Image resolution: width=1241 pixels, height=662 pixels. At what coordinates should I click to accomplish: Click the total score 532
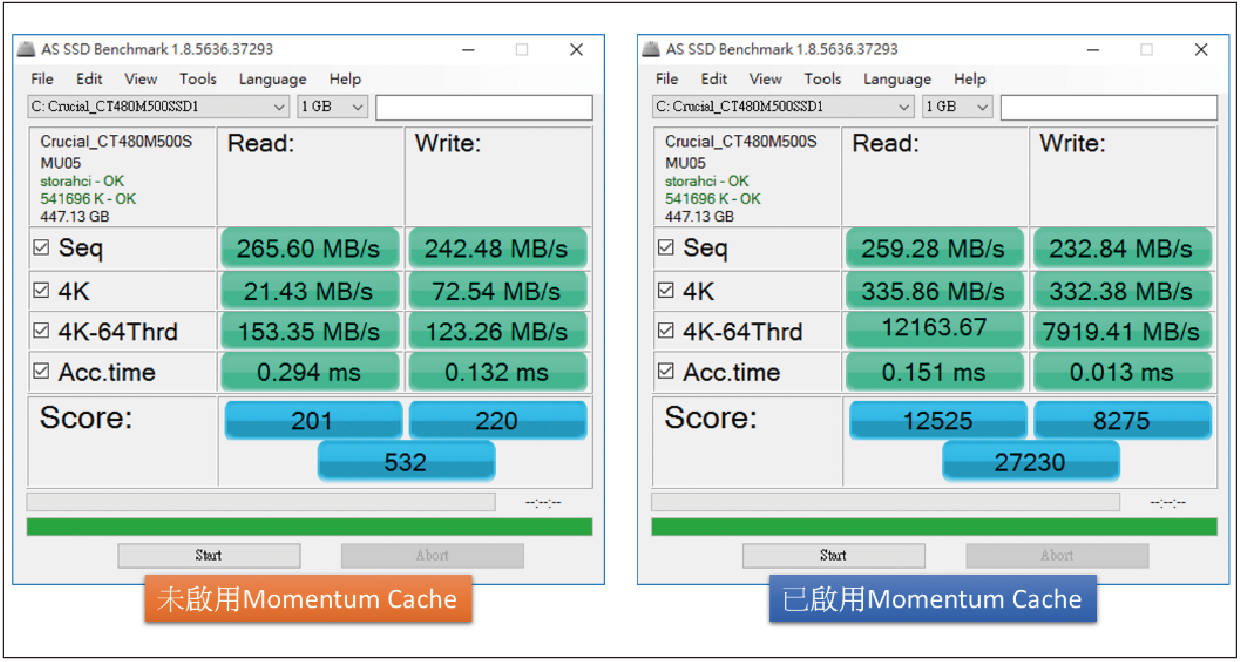tap(406, 461)
